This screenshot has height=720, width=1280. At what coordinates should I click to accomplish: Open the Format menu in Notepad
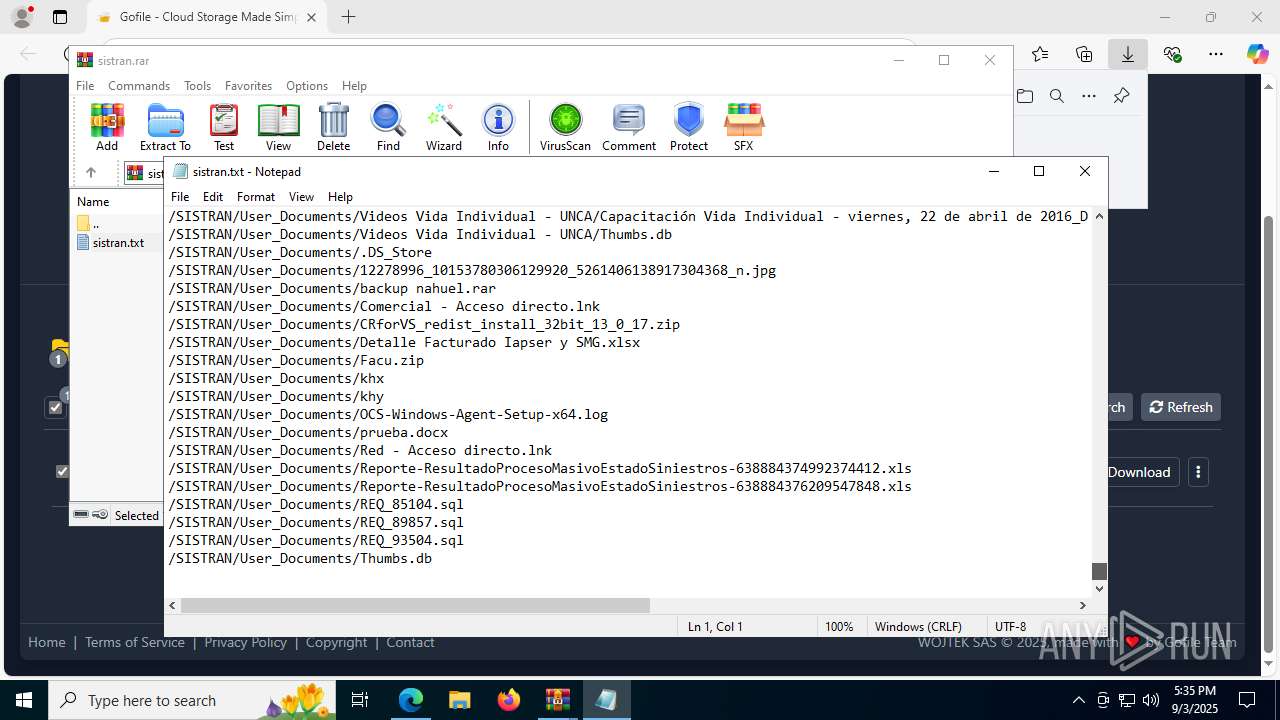[256, 197]
